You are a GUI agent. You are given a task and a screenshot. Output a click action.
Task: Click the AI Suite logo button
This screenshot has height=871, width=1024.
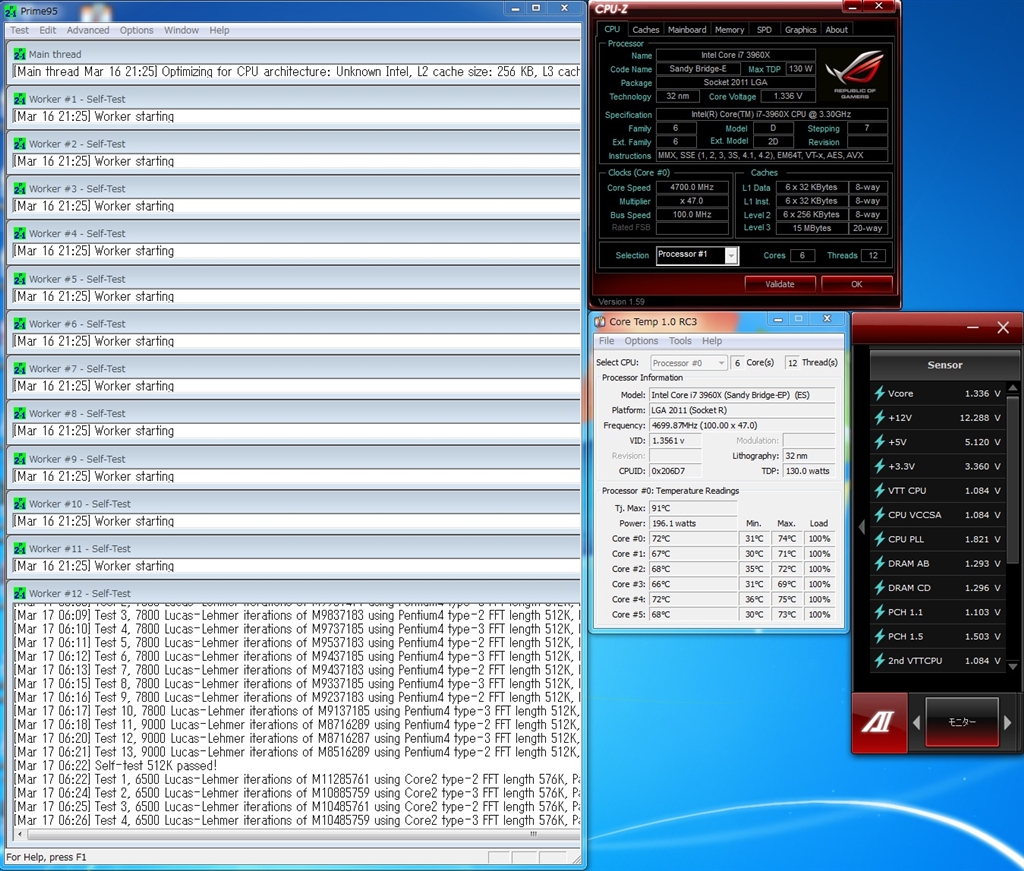[x=879, y=723]
